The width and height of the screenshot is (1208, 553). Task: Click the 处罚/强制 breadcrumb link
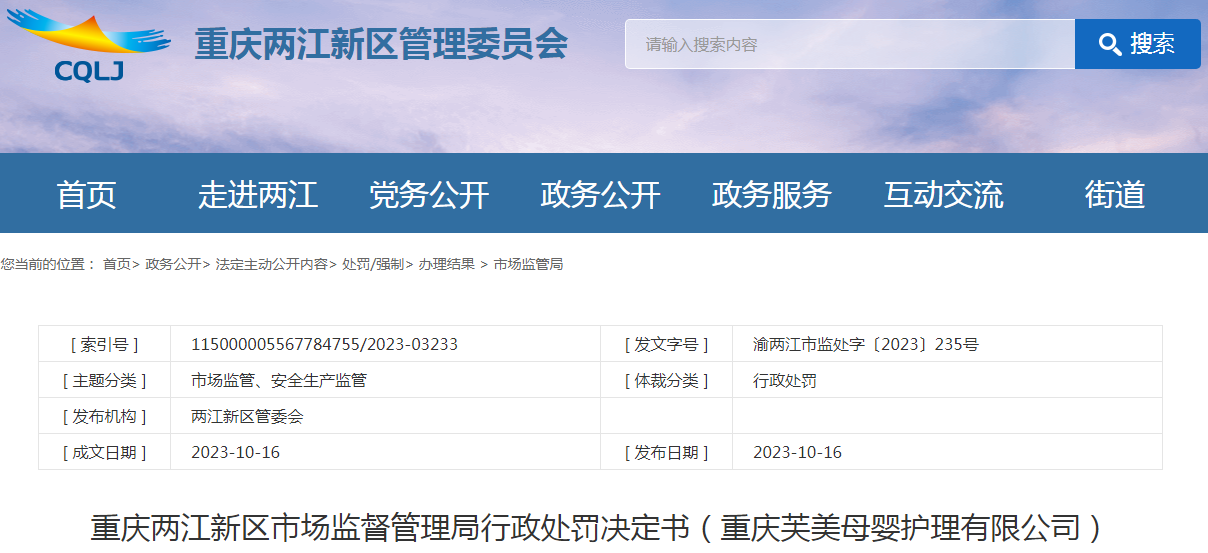click(372, 264)
